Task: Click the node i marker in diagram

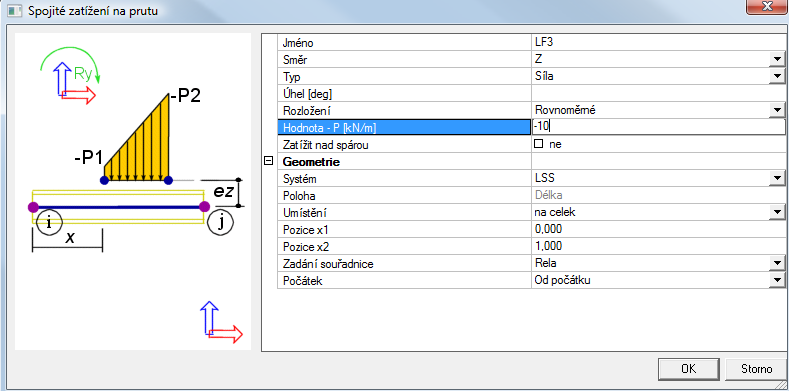Action: click(x=48, y=222)
